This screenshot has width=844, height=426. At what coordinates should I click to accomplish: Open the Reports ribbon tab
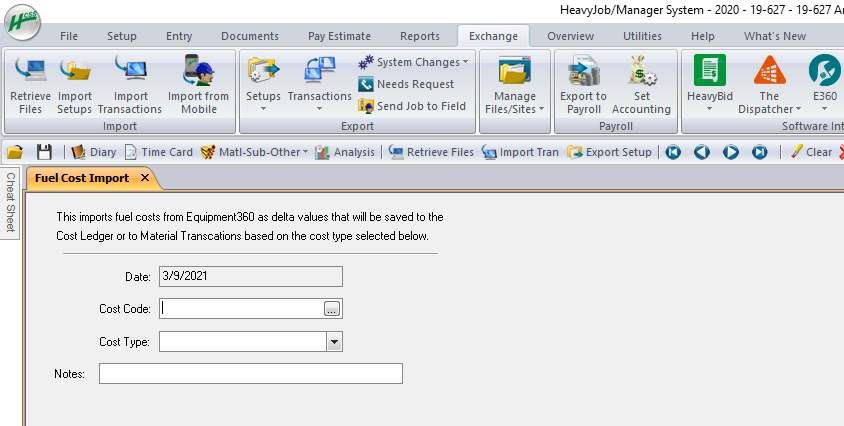point(420,36)
